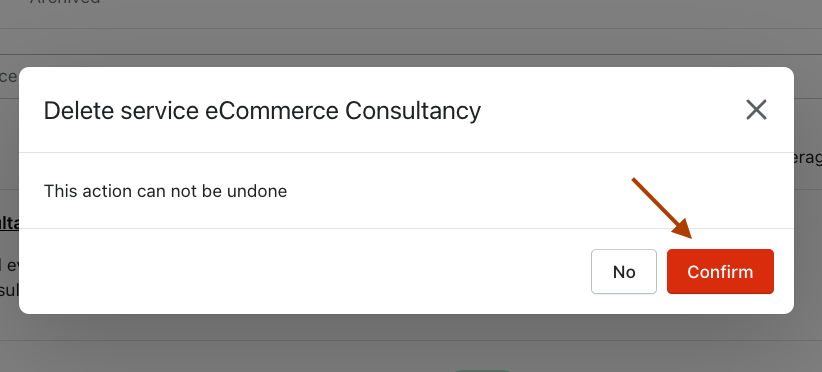This screenshot has width=822, height=372.
Task: Choose No to cancel deletion
Action: (624, 271)
